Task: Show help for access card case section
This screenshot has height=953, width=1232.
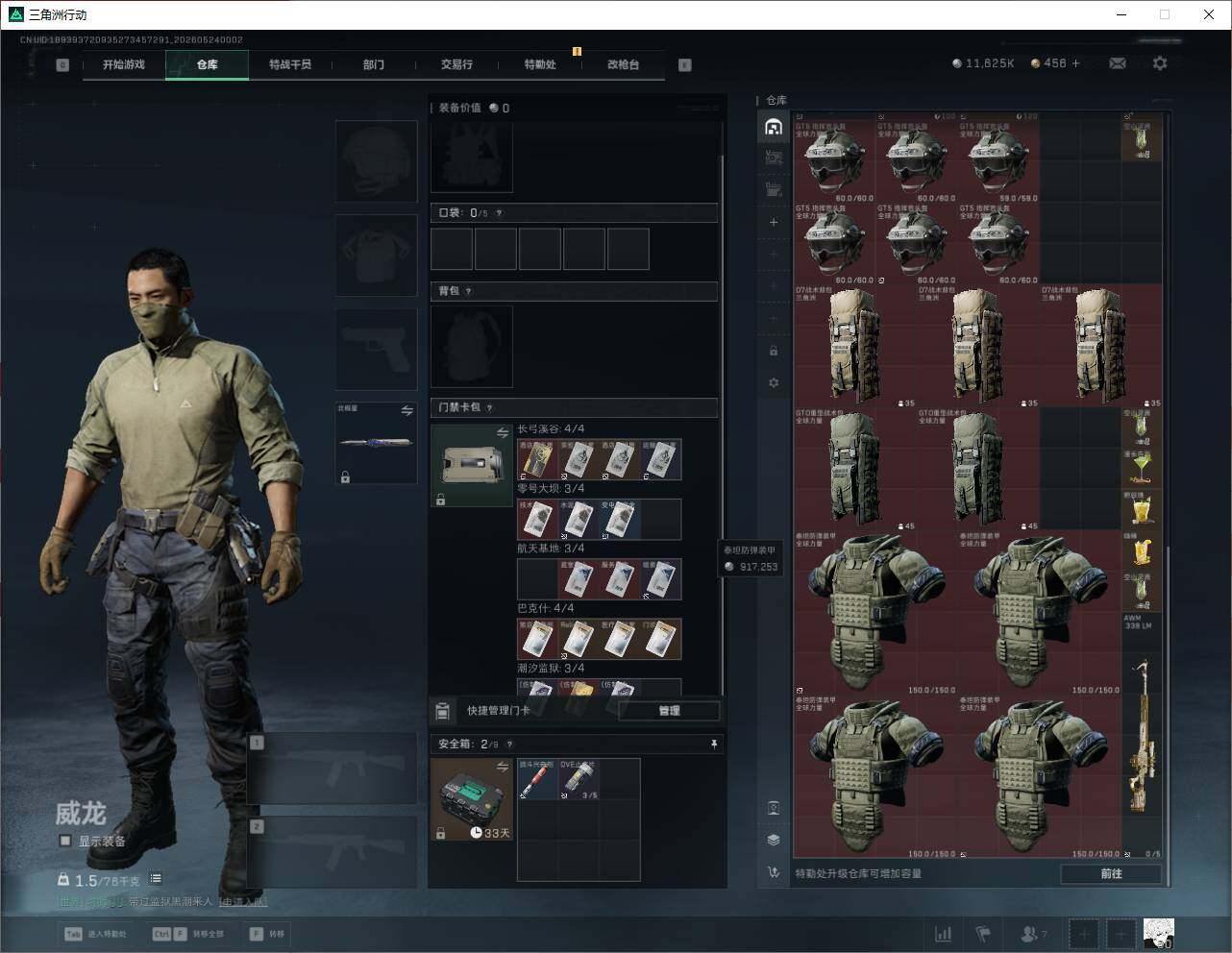Action: point(489,407)
